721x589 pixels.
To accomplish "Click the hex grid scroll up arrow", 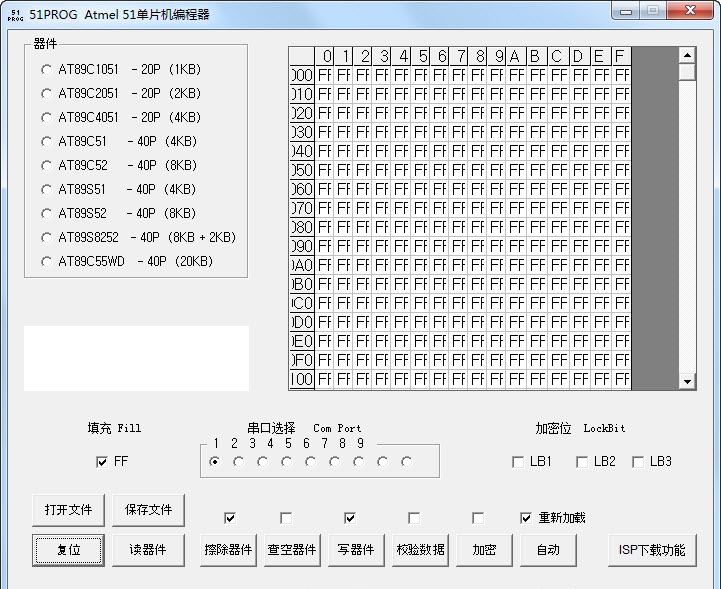I will [687, 56].
